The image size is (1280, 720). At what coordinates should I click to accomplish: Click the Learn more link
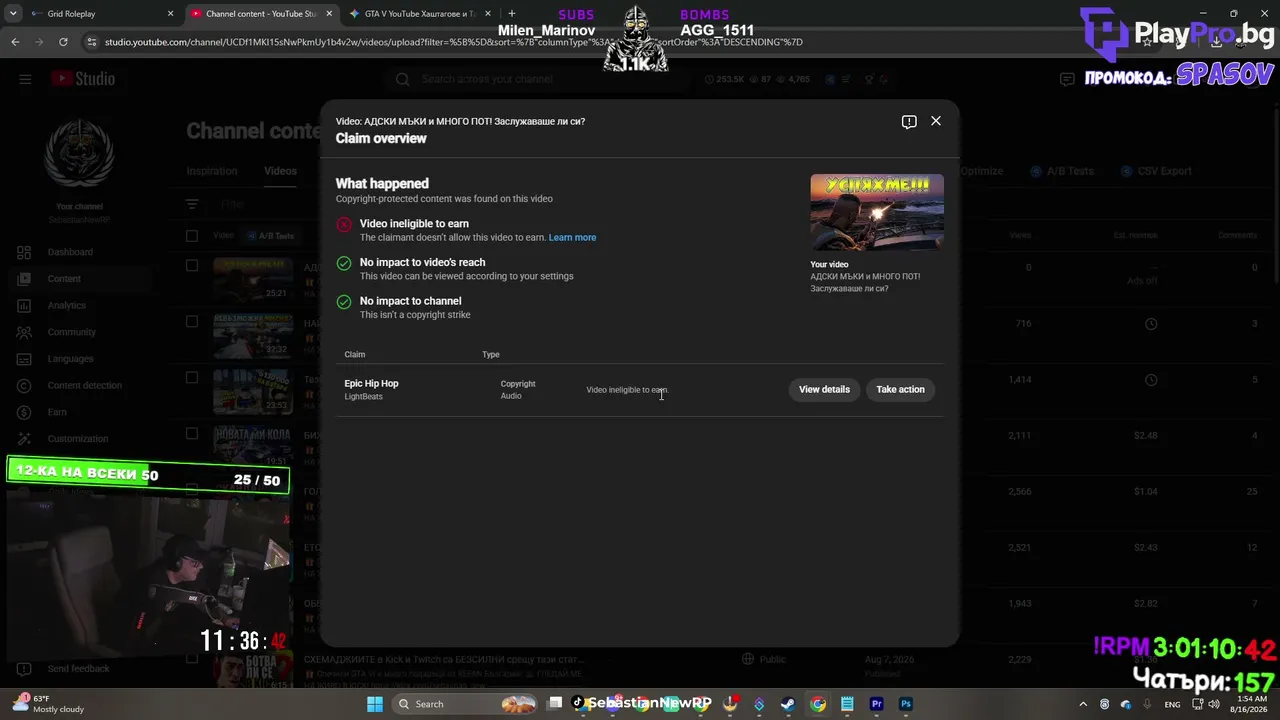(x=572, y=238)
